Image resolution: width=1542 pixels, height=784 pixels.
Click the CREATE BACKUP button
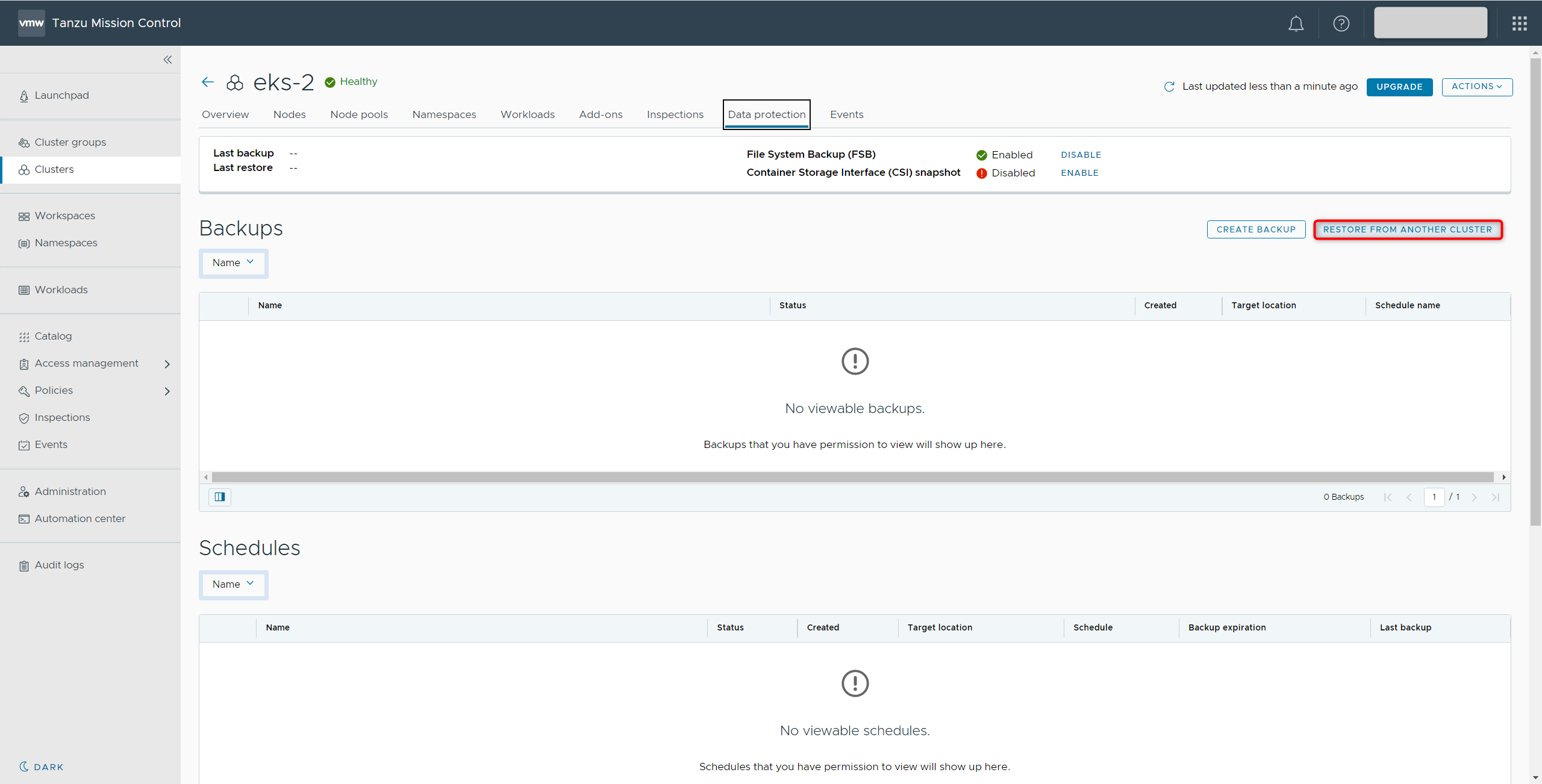[1255, 229]
